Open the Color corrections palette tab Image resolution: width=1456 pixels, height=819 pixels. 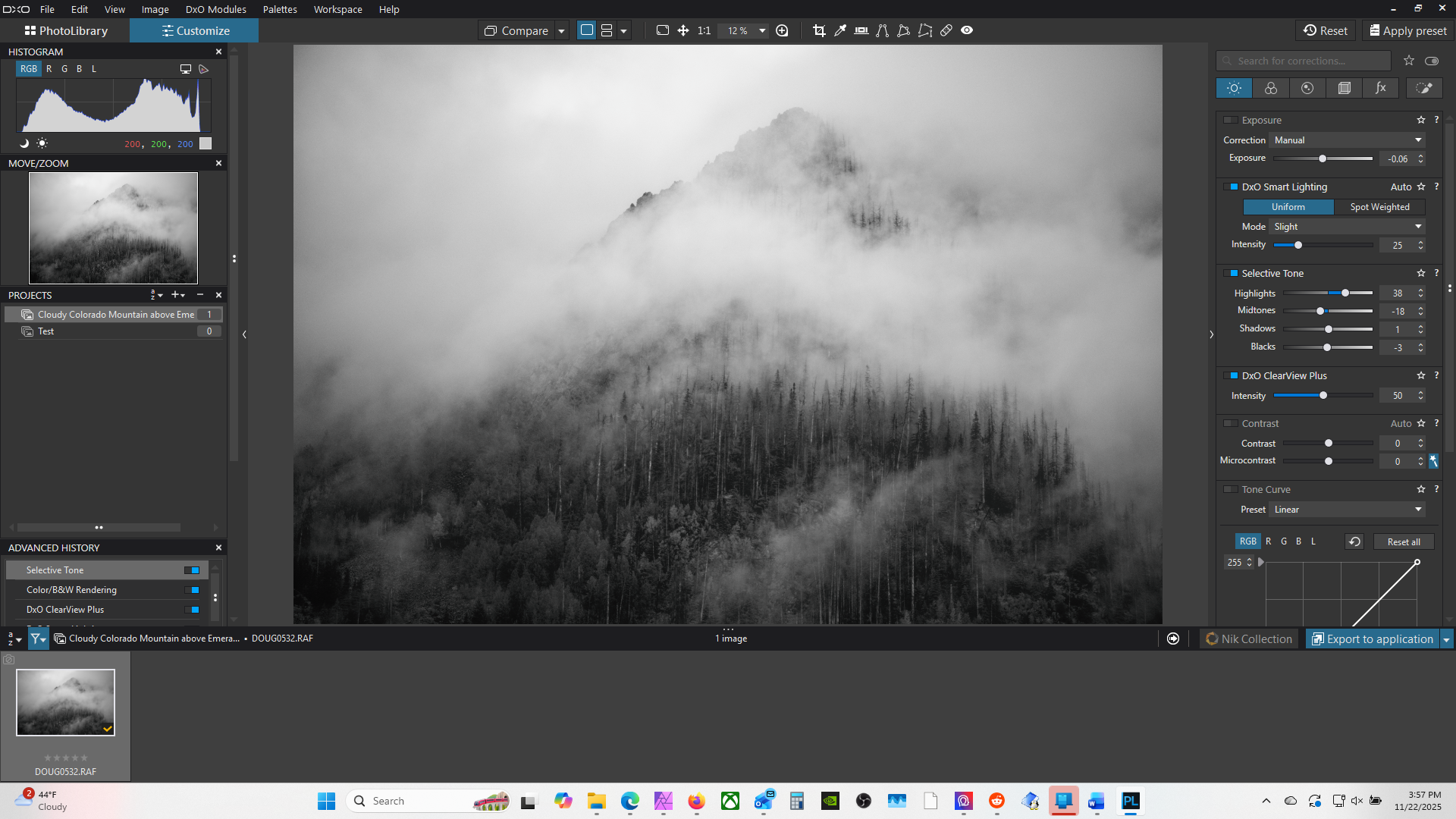(x=1271, y=88)
